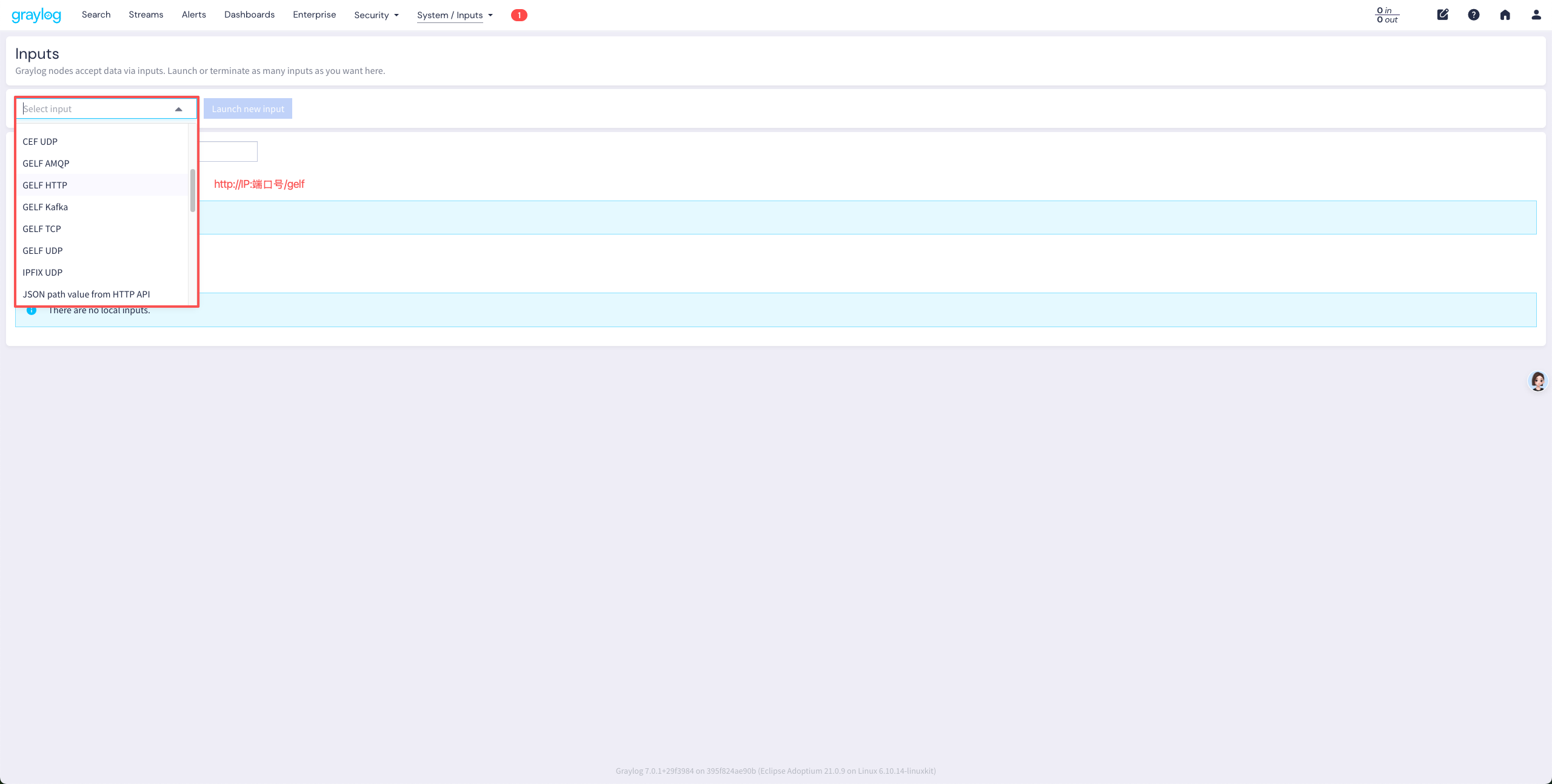The height and width of the screenshot is (784, 1552).
Task: Open the Dashboards menu item
Action: pyautogui.click(x=249, y=15)
